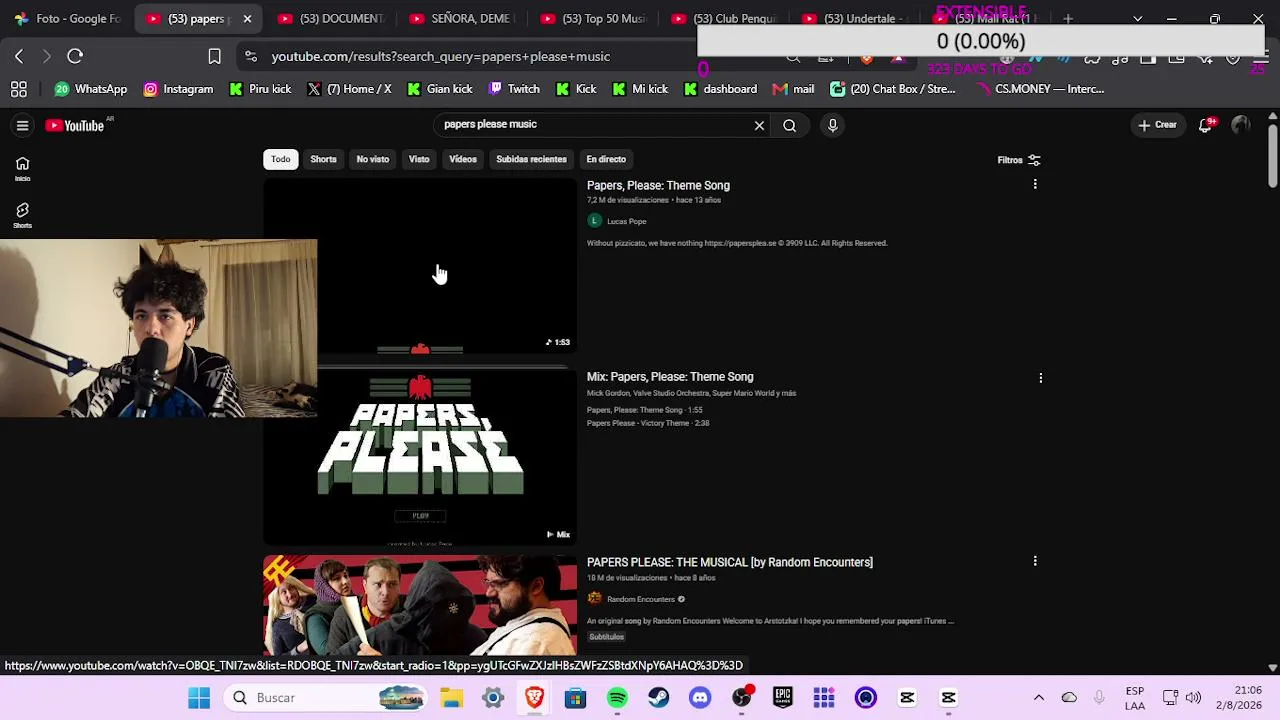This screenshot has width=1280, height=720.
Task: Start voice search with the microphone
Action: pos(832,125)
